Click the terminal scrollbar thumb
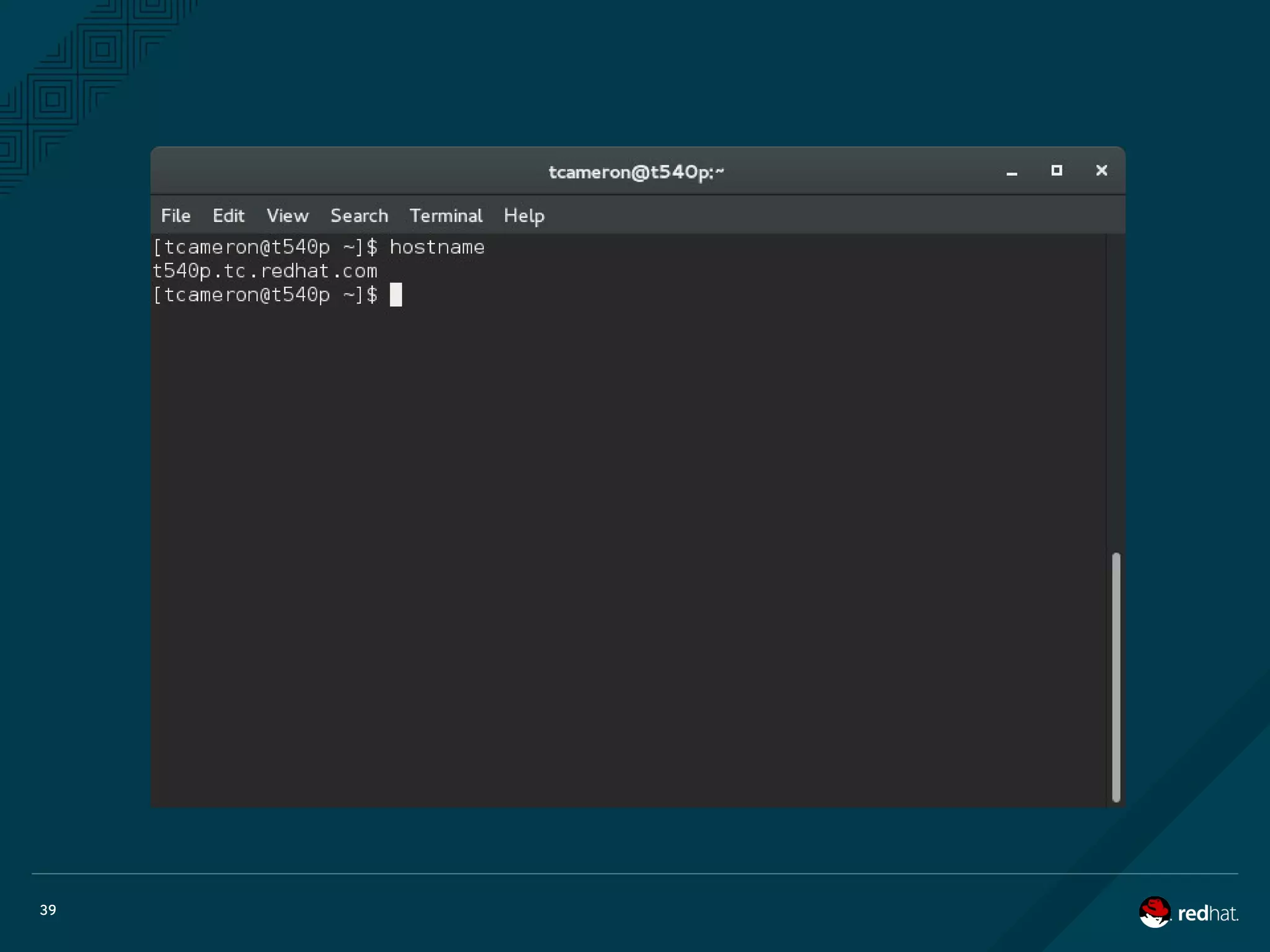The image size is (1270, 952). click(x=1116, y=677)
